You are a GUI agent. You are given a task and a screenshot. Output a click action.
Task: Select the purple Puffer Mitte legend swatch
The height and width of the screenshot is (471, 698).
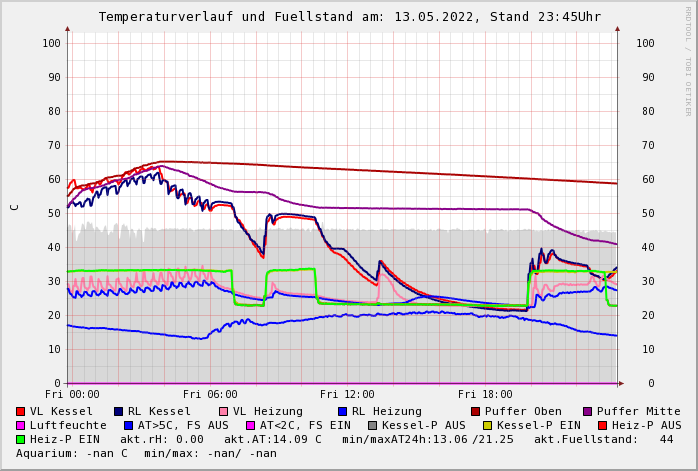coord(588,411)
